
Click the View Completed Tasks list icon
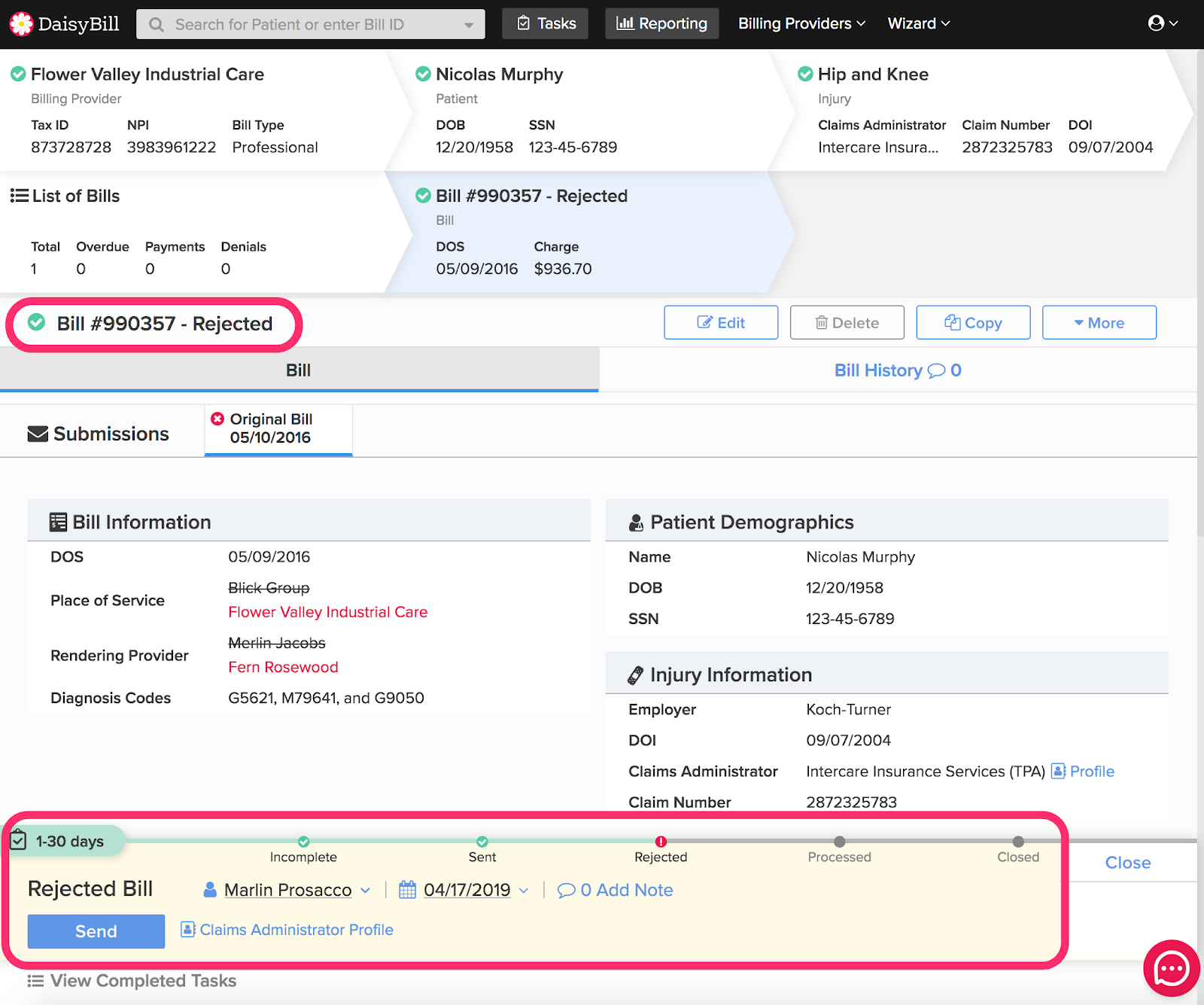[35, 981]
